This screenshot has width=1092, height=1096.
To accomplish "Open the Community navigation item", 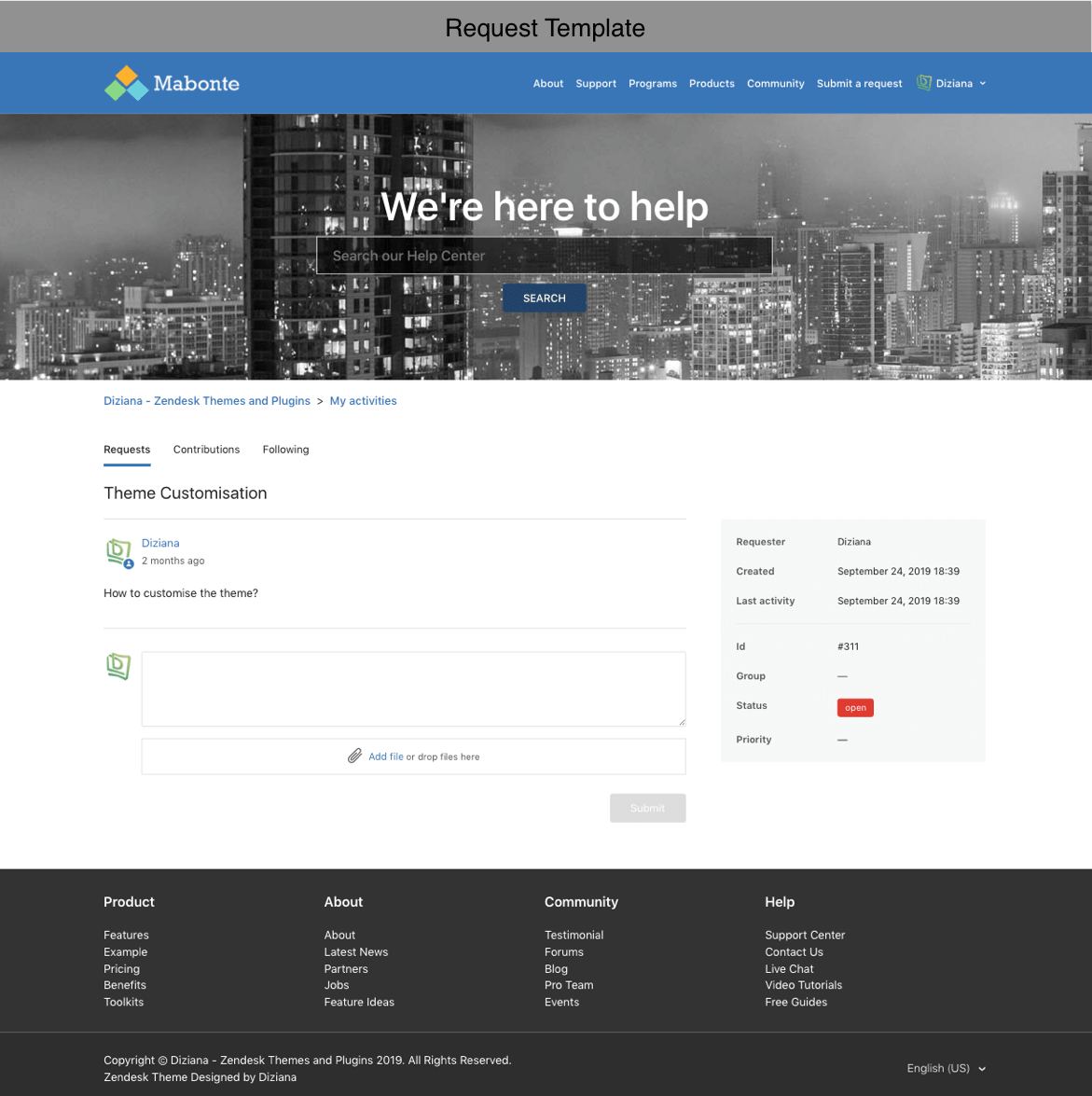I will (x=775, y=83).
